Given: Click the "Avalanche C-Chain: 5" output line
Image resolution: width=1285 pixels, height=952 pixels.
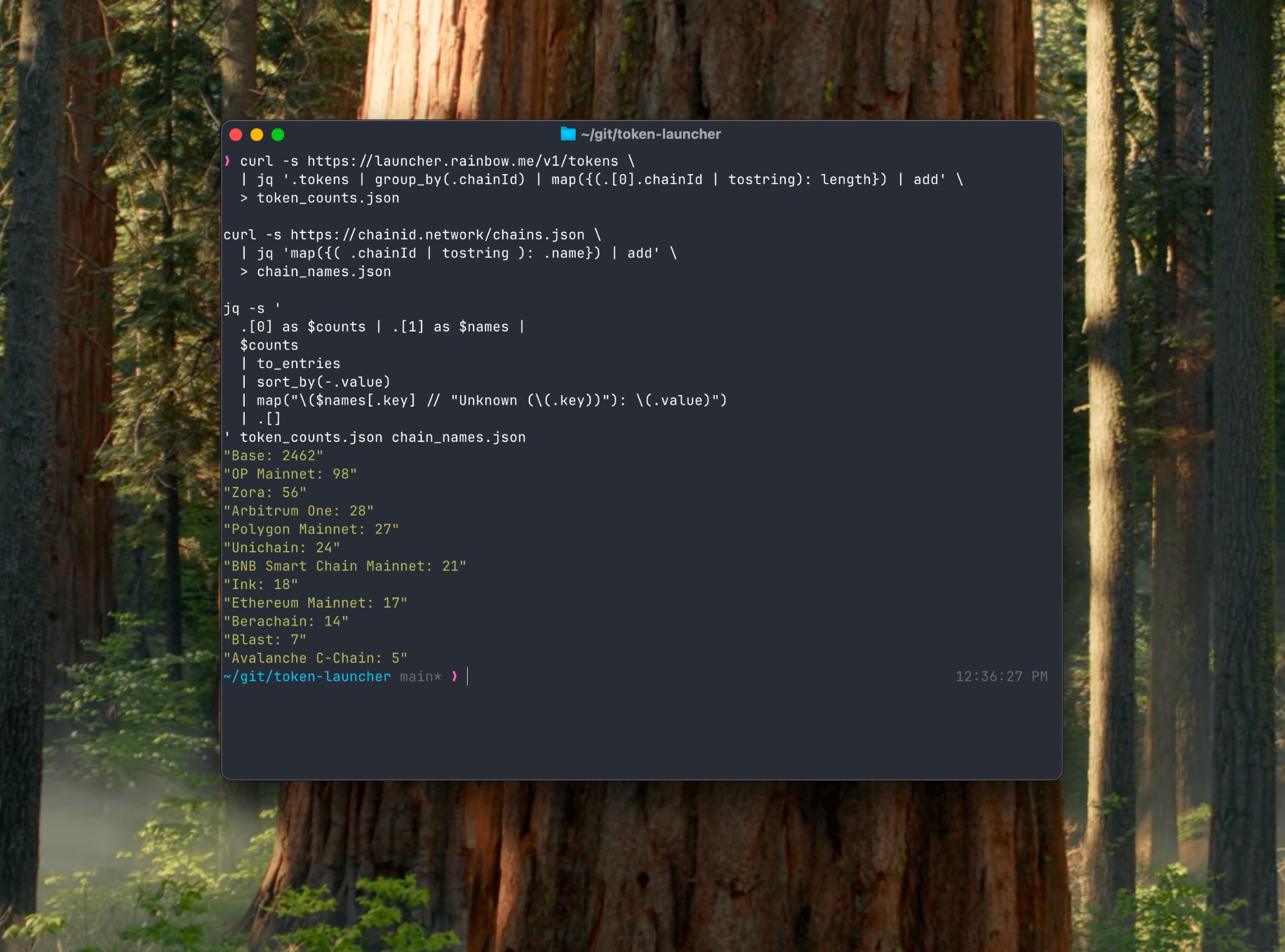Looking at the screenshot, I should pyautogui.click(x=315, y=658).
